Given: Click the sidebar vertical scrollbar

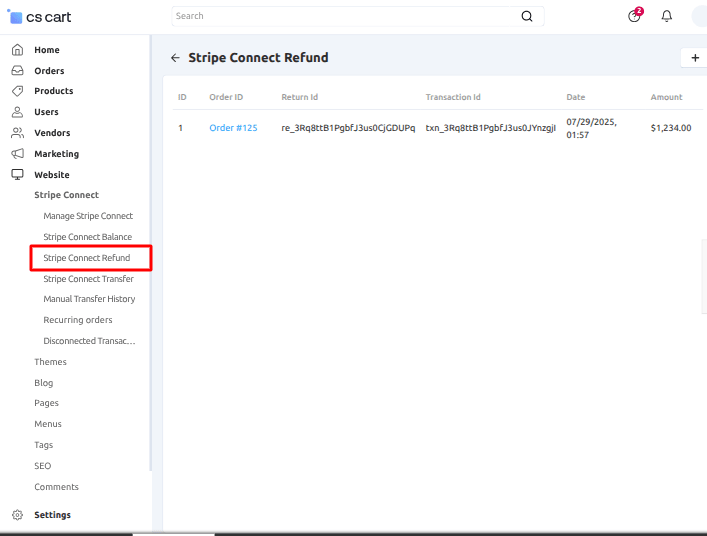Looking at the screenshot, I should [x=151, y=252].
